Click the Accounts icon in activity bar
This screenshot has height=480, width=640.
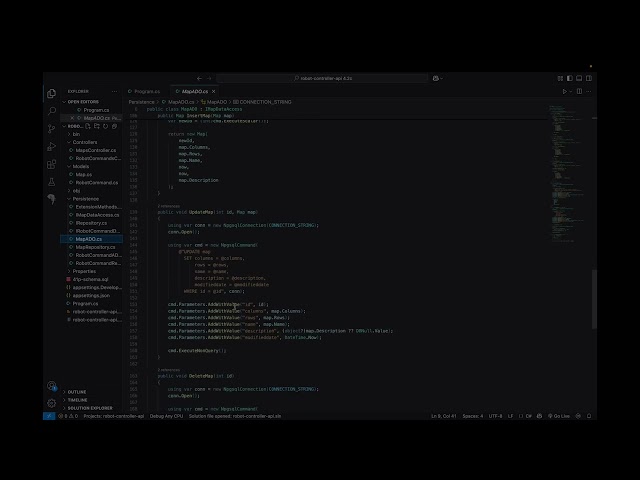(52, 386)
